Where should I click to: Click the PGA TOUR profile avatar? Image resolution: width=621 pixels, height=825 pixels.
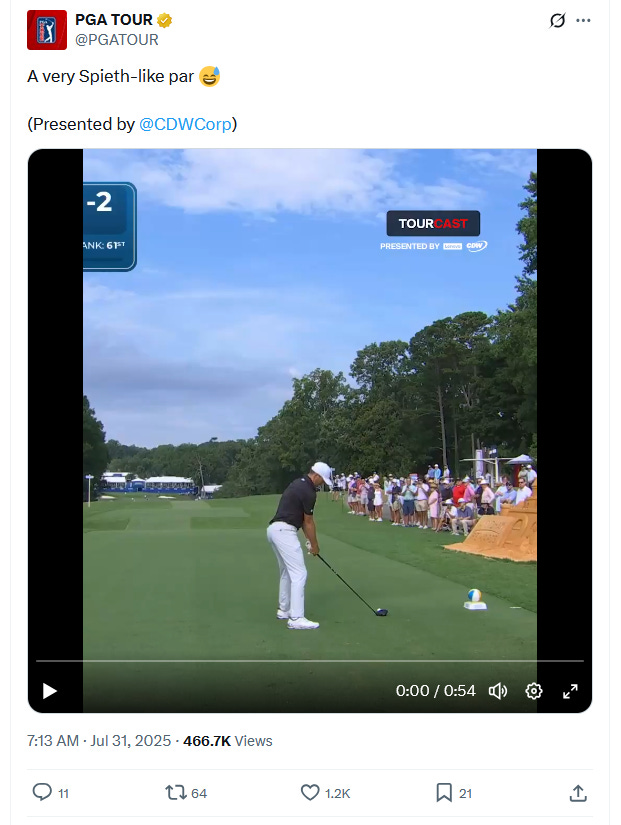47,30
